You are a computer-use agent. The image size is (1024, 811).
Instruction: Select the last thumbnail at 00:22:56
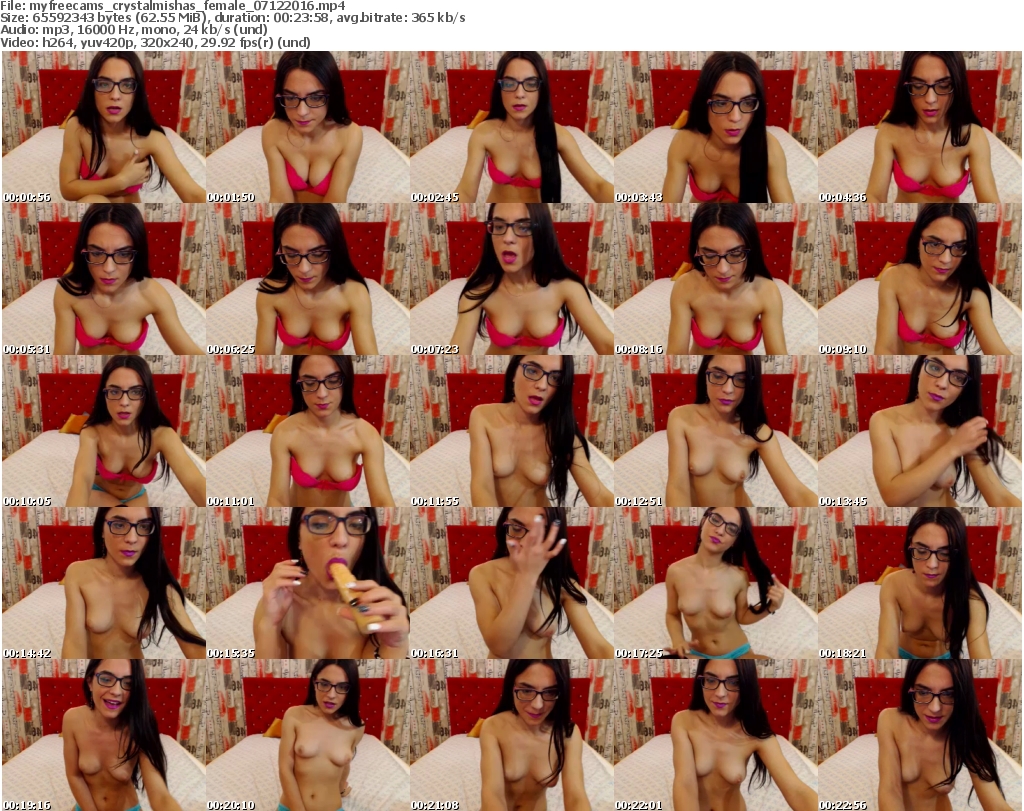click(x=920, y=735)
